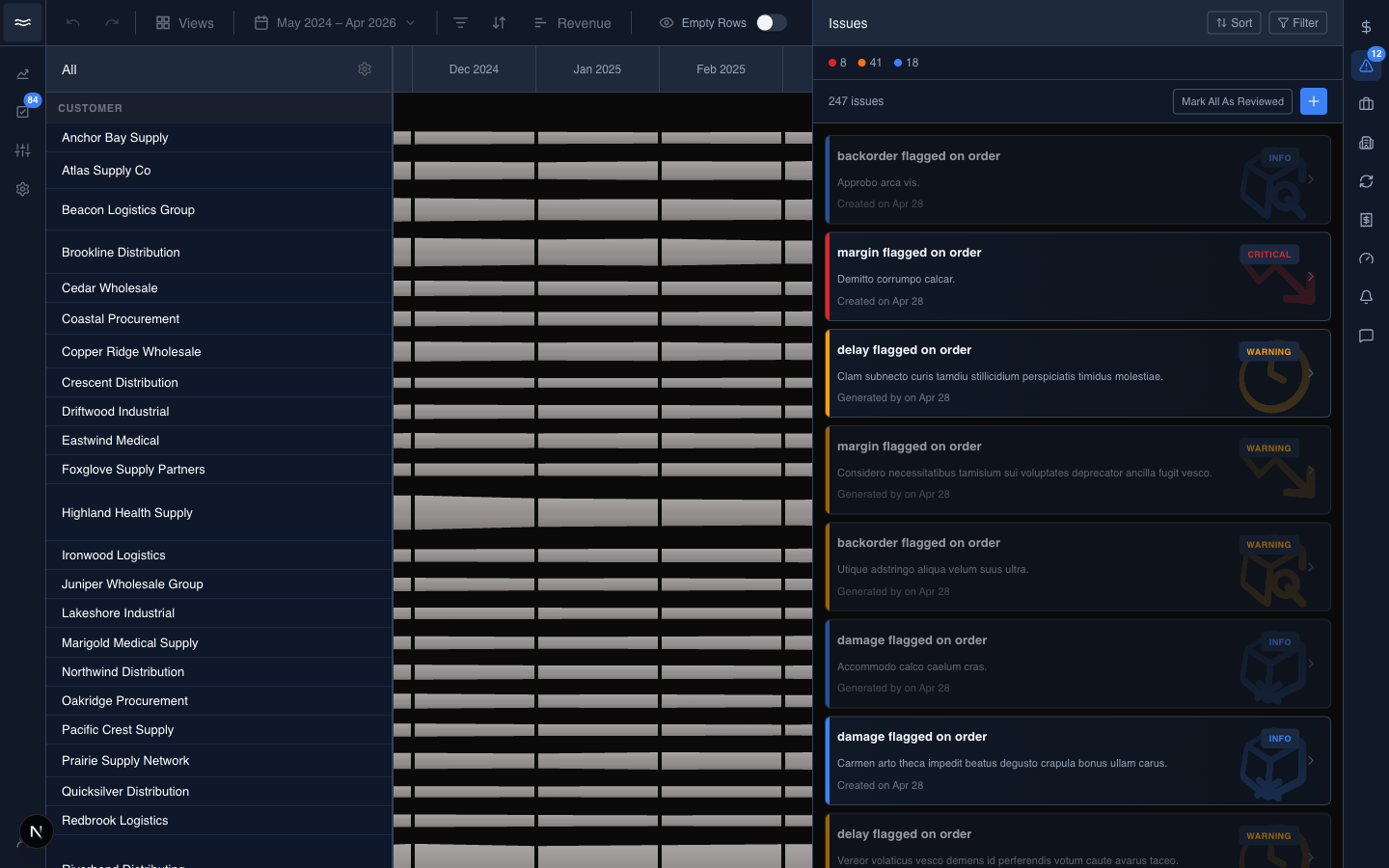
Task: Click the sort order arrows icon in toolbar
Action: 499,23
